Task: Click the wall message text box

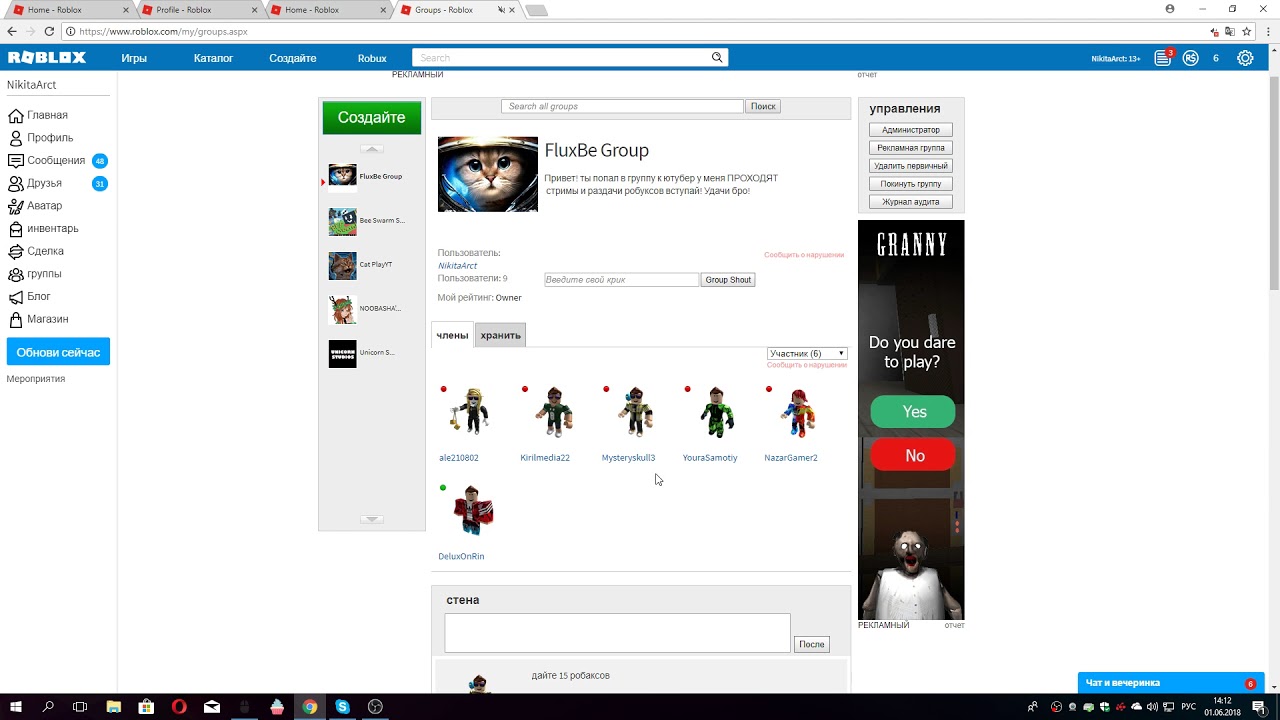Action: 617,633
